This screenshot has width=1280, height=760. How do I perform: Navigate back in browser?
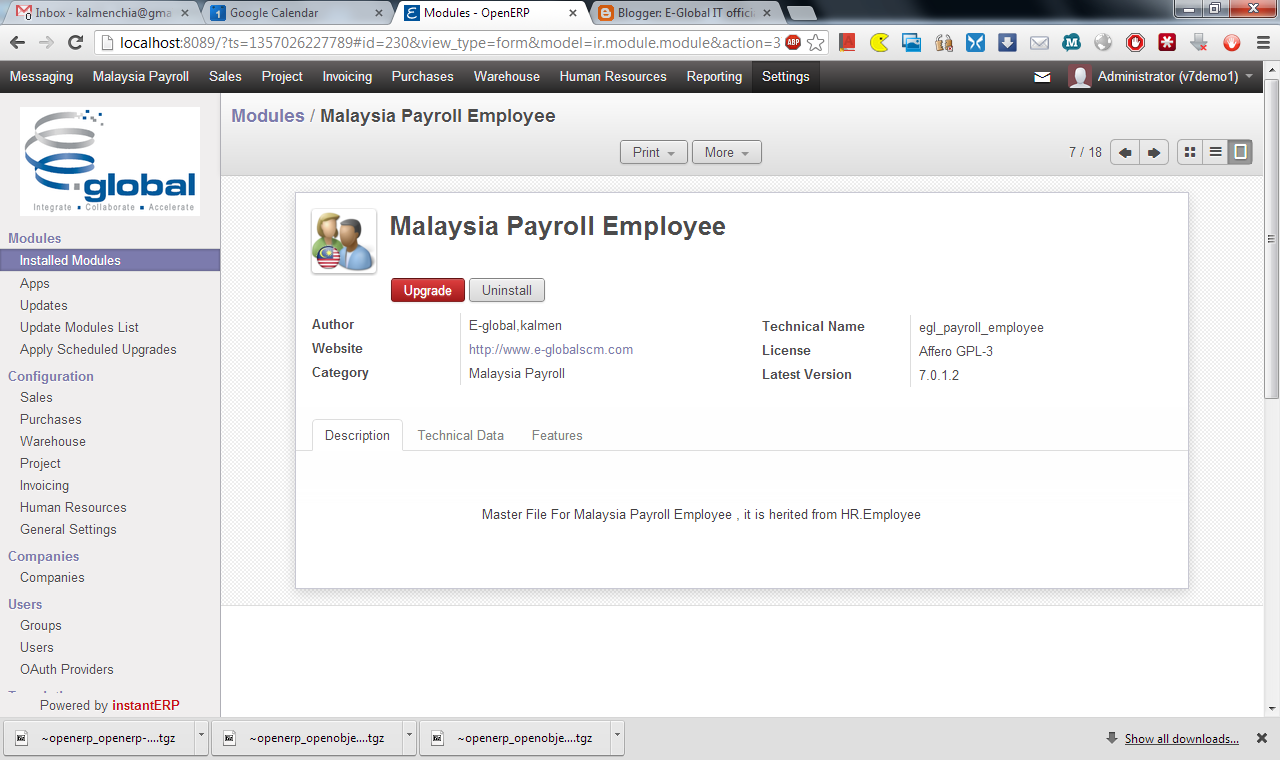pyautogui.click(x=17, y=43)
